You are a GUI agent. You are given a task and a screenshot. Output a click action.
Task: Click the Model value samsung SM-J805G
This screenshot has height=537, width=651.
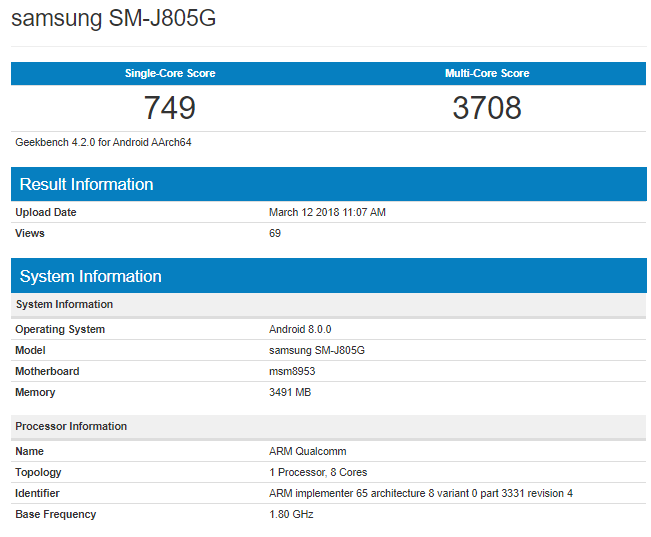[x=319, y=350]
